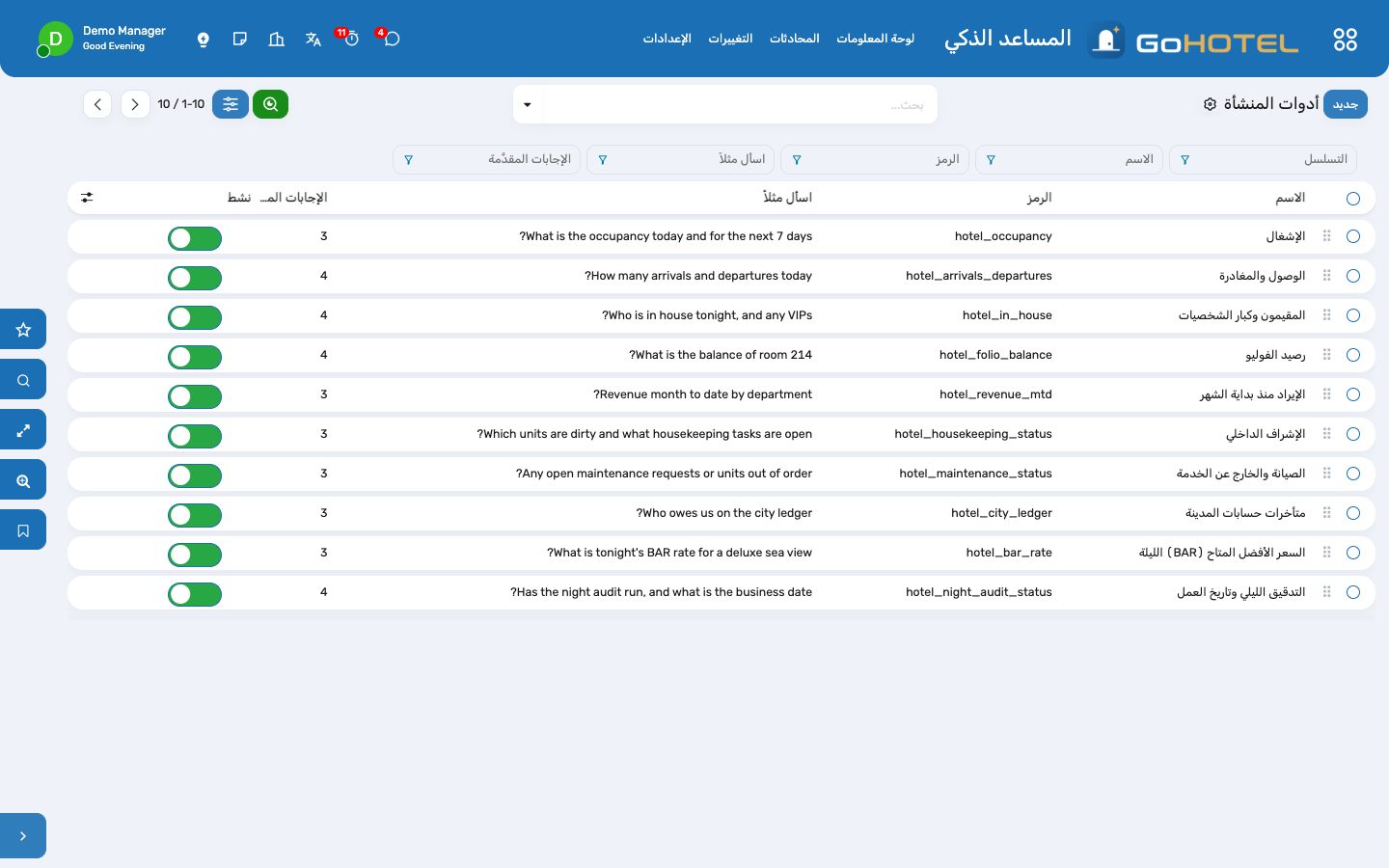Disable the hotel_night_audit_status toggle
The height and width of the screenshot is (868, 1389).
(x=195, y=594)
